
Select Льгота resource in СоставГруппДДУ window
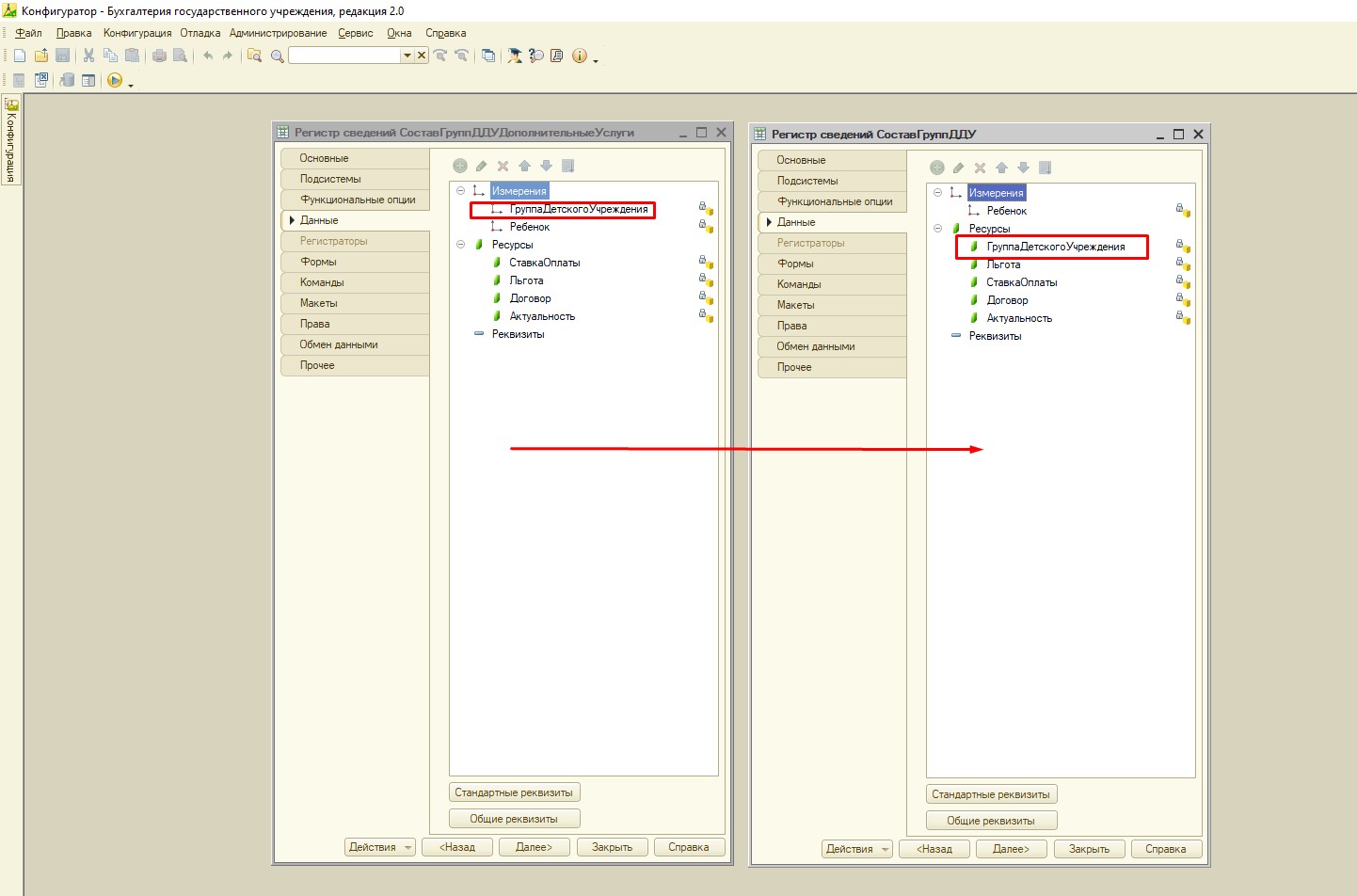click(x=1003, y=264)
